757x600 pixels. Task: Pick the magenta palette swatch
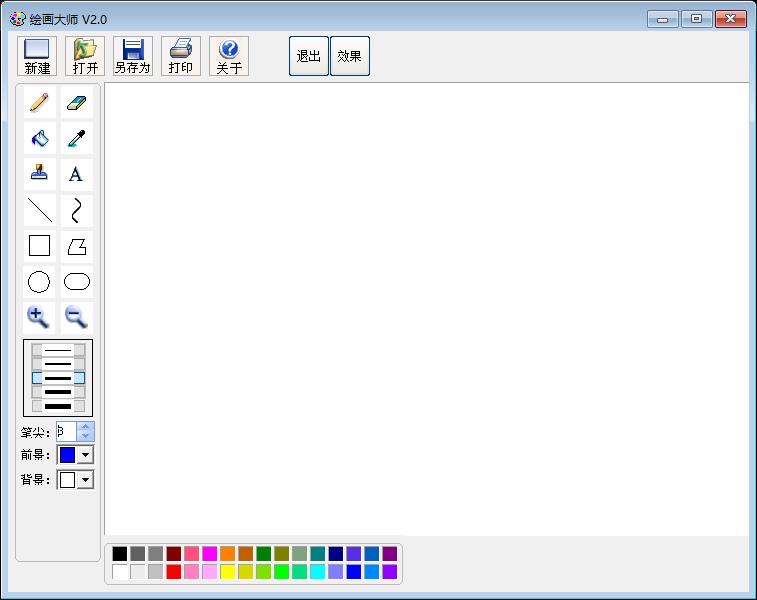210,554
